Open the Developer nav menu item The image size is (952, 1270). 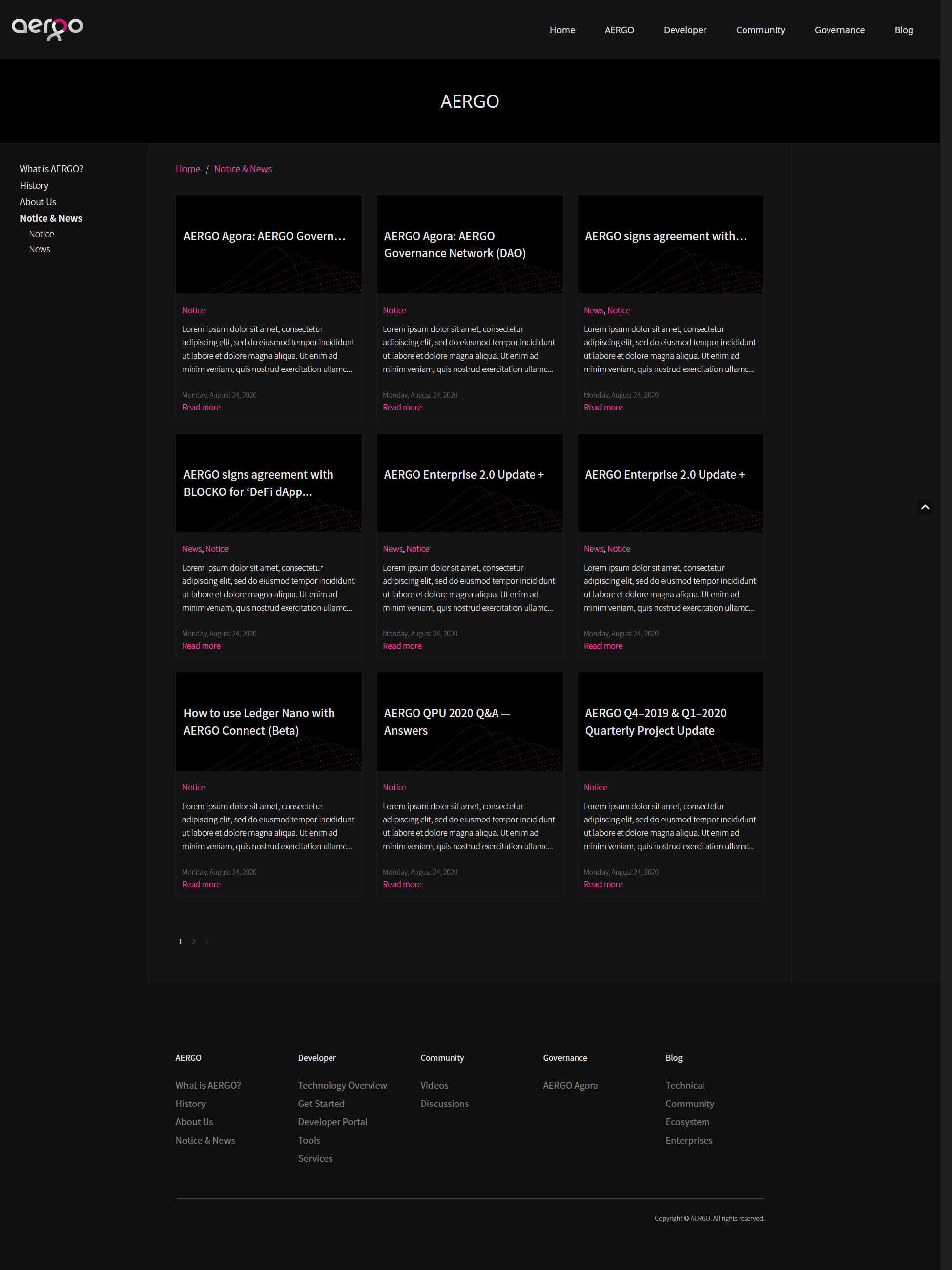coord(685,30)
